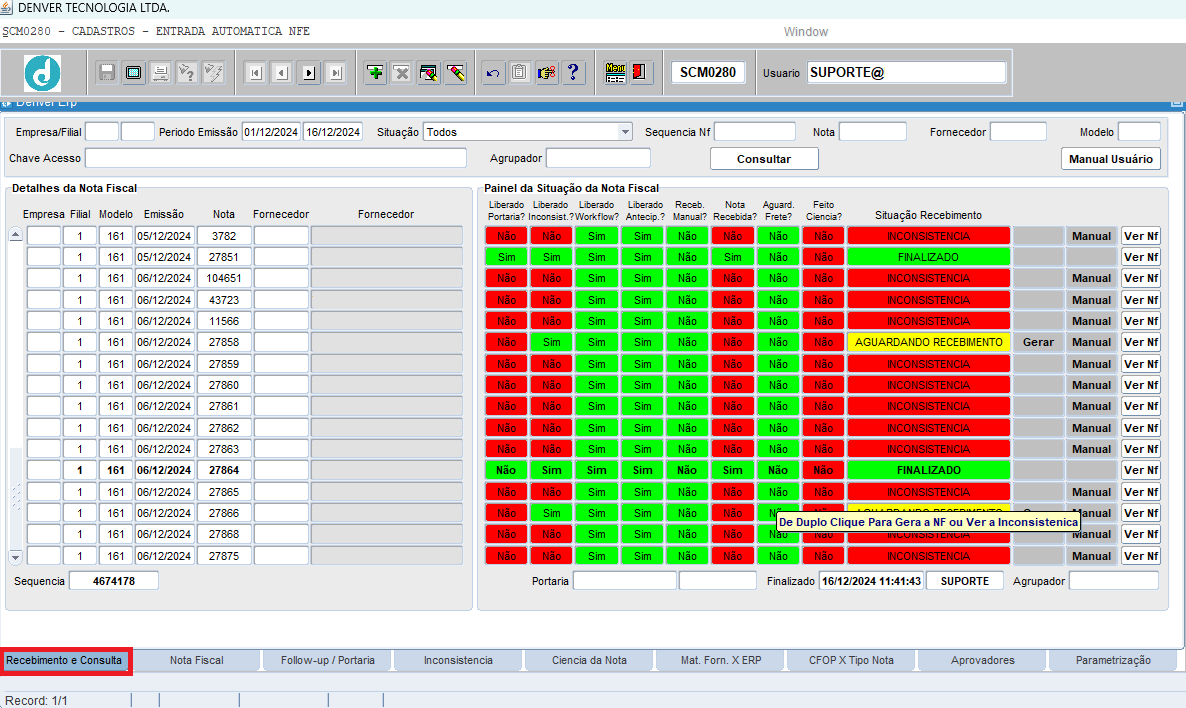Viewport: 1186px width, 708px height.
Task: Open the Parametrização tab
Action: [1113, 660]
